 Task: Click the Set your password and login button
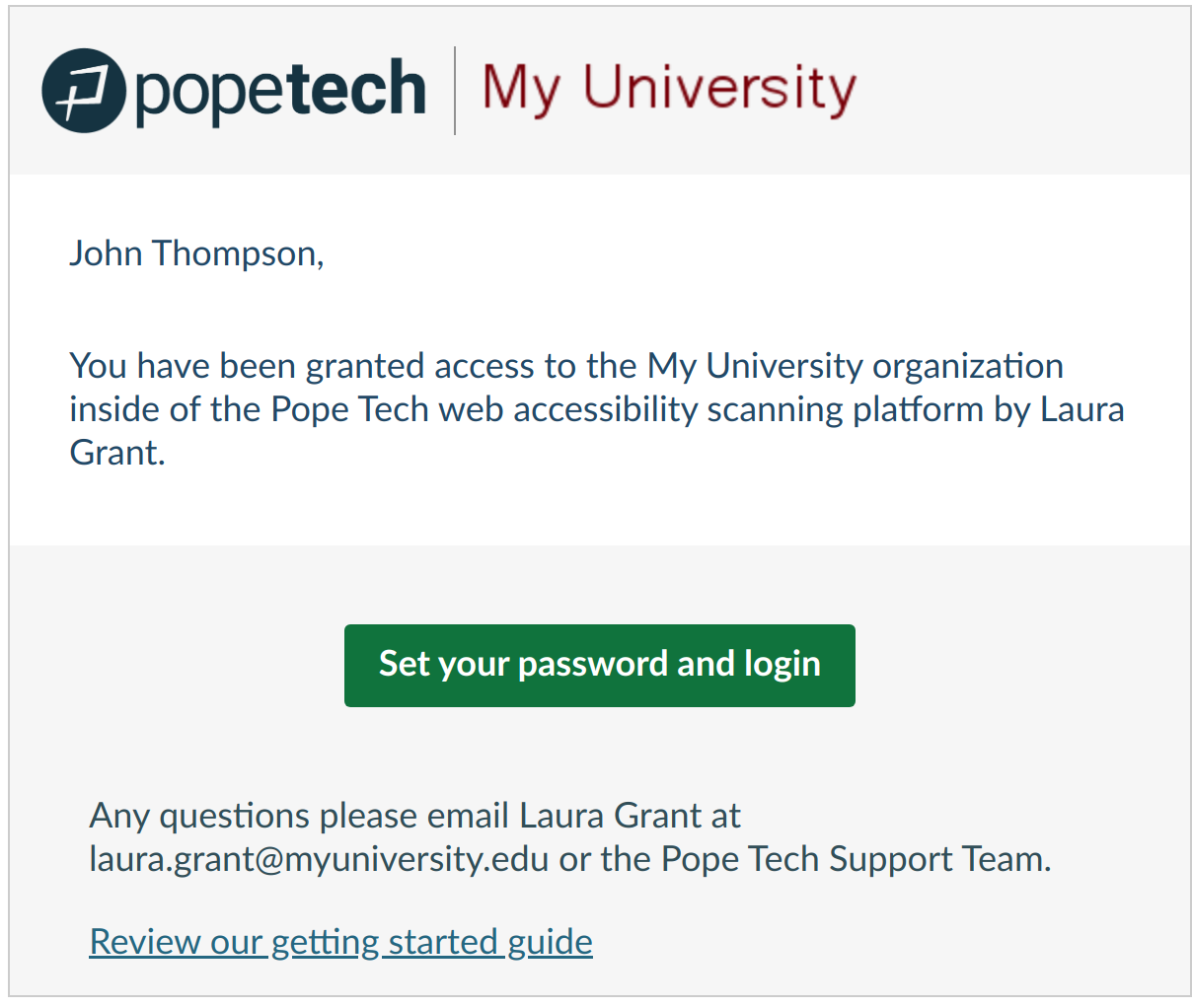coord(599,665)
